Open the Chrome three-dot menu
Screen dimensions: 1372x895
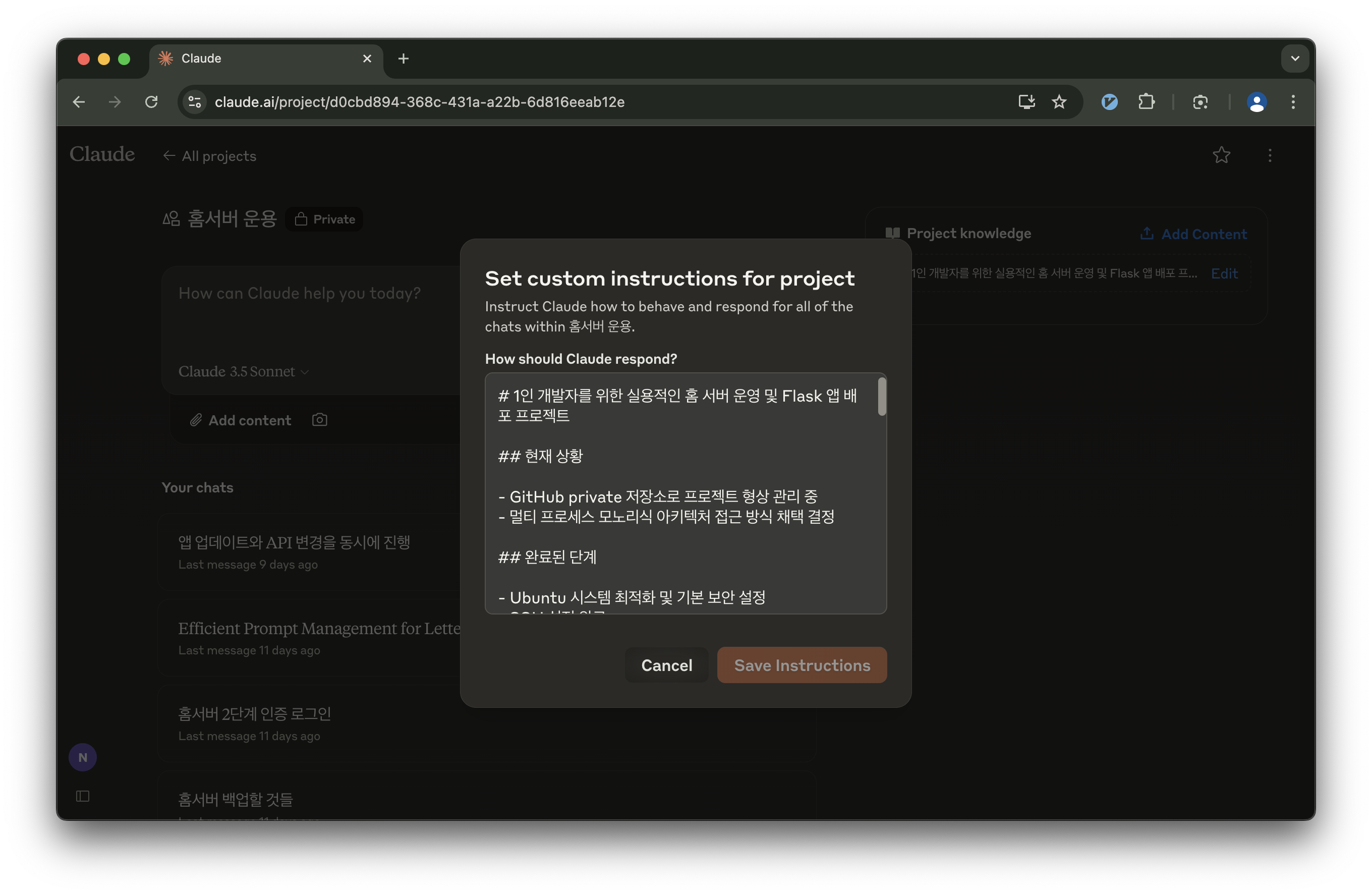click(x=1293, y=102)
